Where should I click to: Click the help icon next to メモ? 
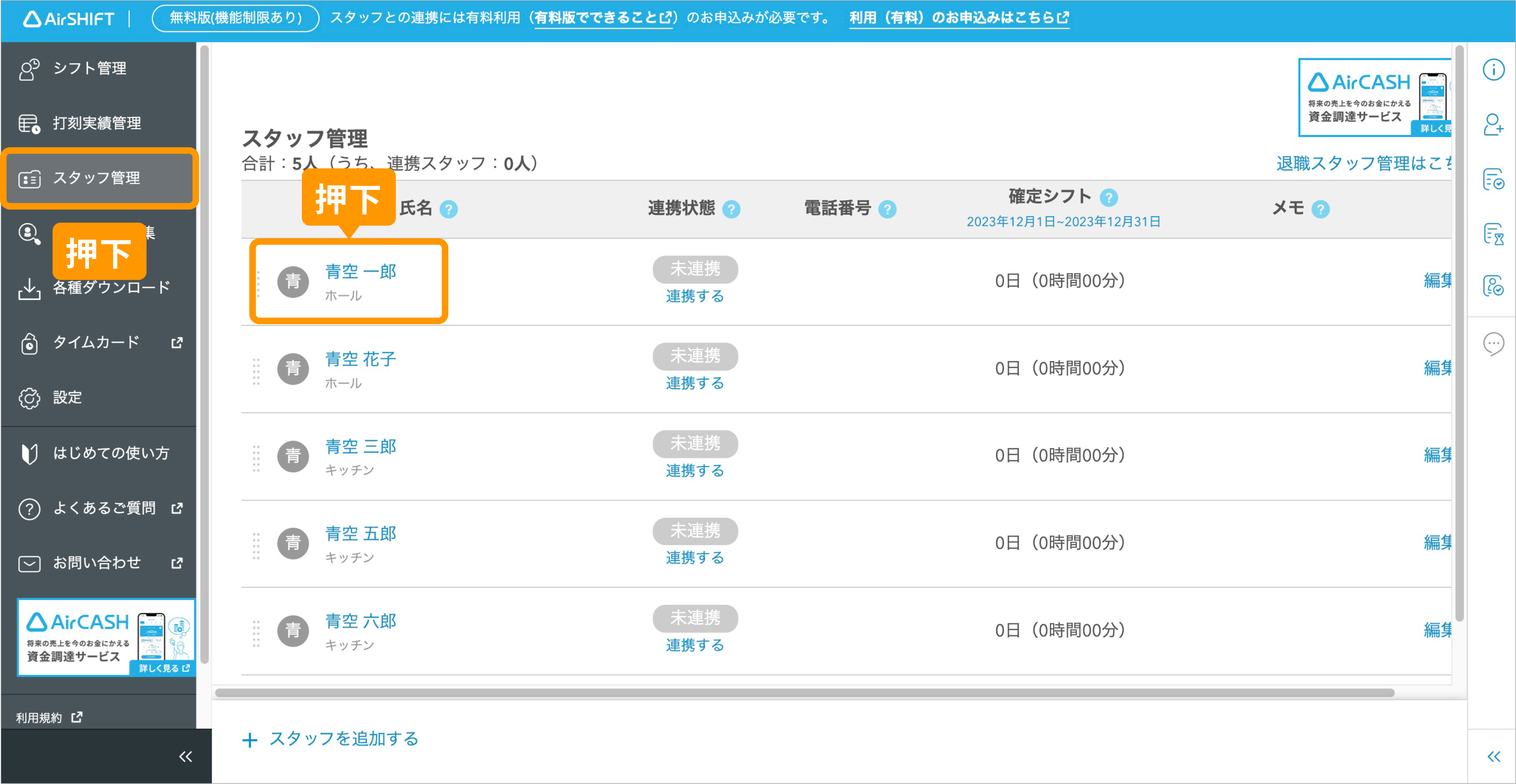pos(1321,210)
